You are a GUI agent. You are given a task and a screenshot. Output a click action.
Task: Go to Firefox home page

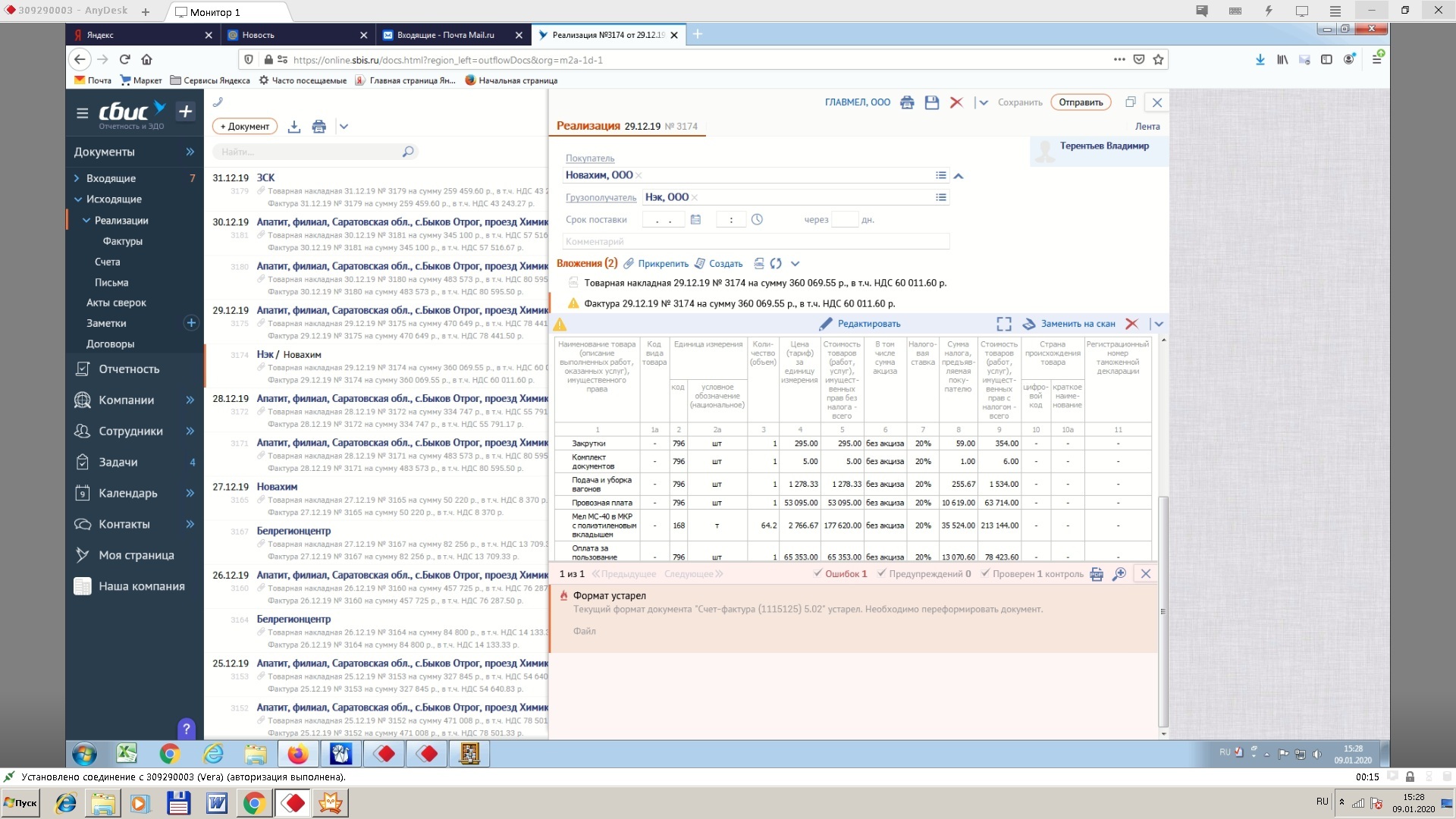pyautogui.click(x=147, y=59)
